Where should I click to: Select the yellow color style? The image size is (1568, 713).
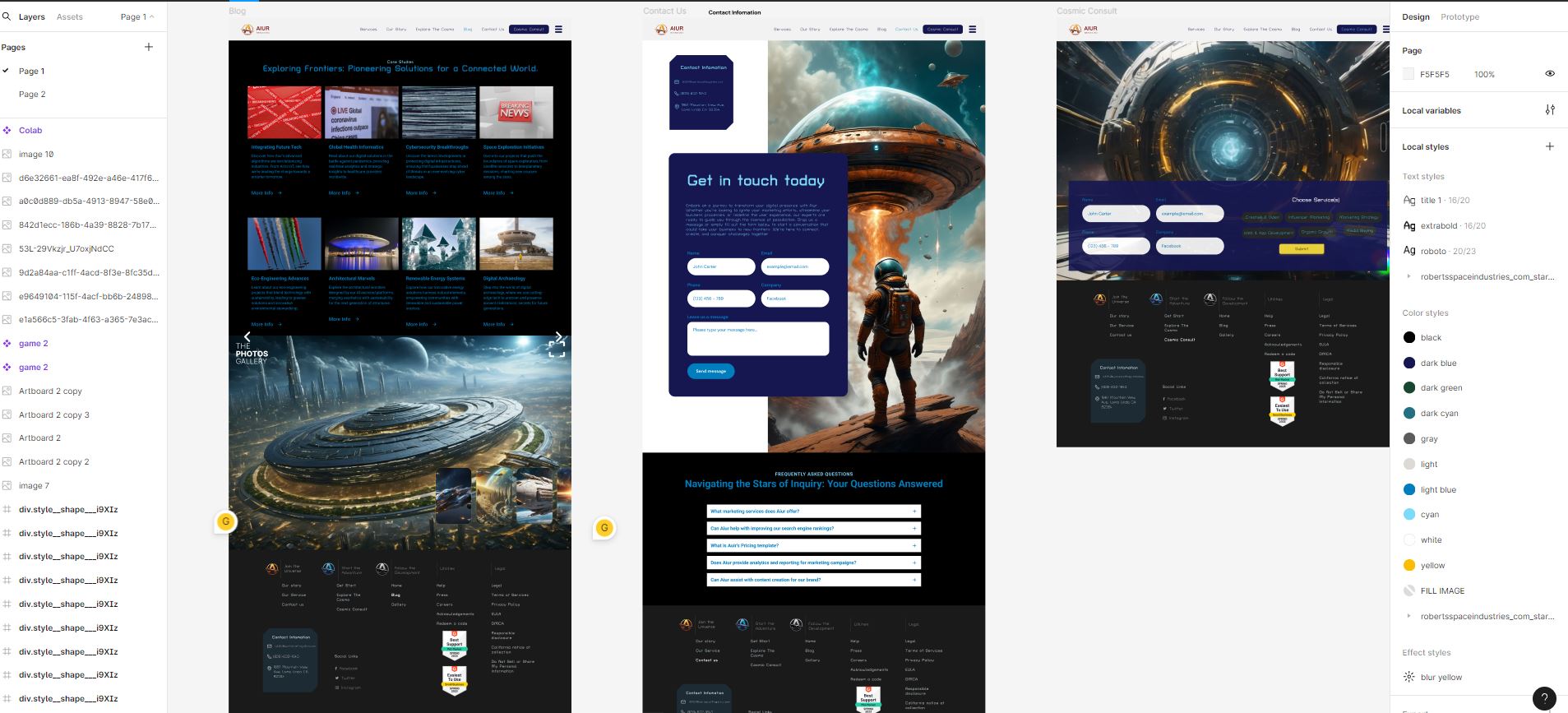pyautogui.click(x=1432, y=565)
